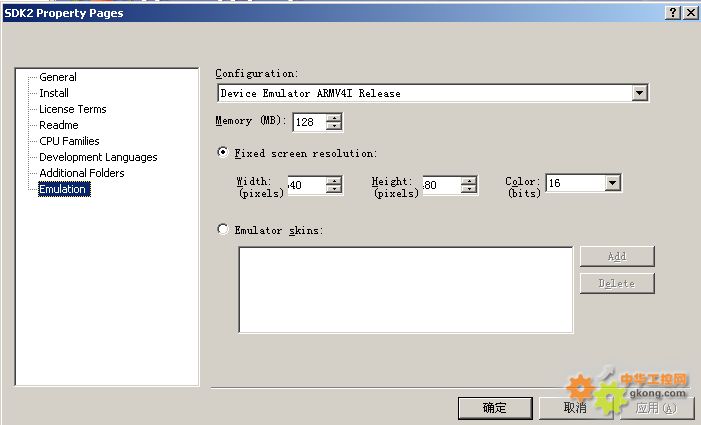Confirm with the 确定 button
This screenshot has width=701, height=425.
click(495, 408)
